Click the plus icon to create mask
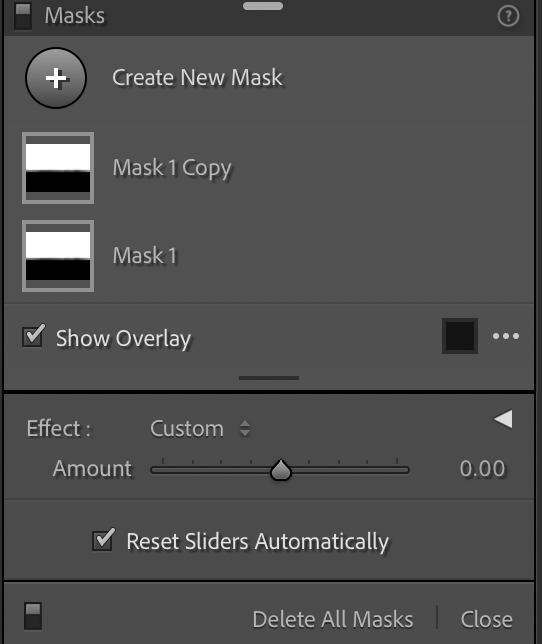 [x=56, y=78]
